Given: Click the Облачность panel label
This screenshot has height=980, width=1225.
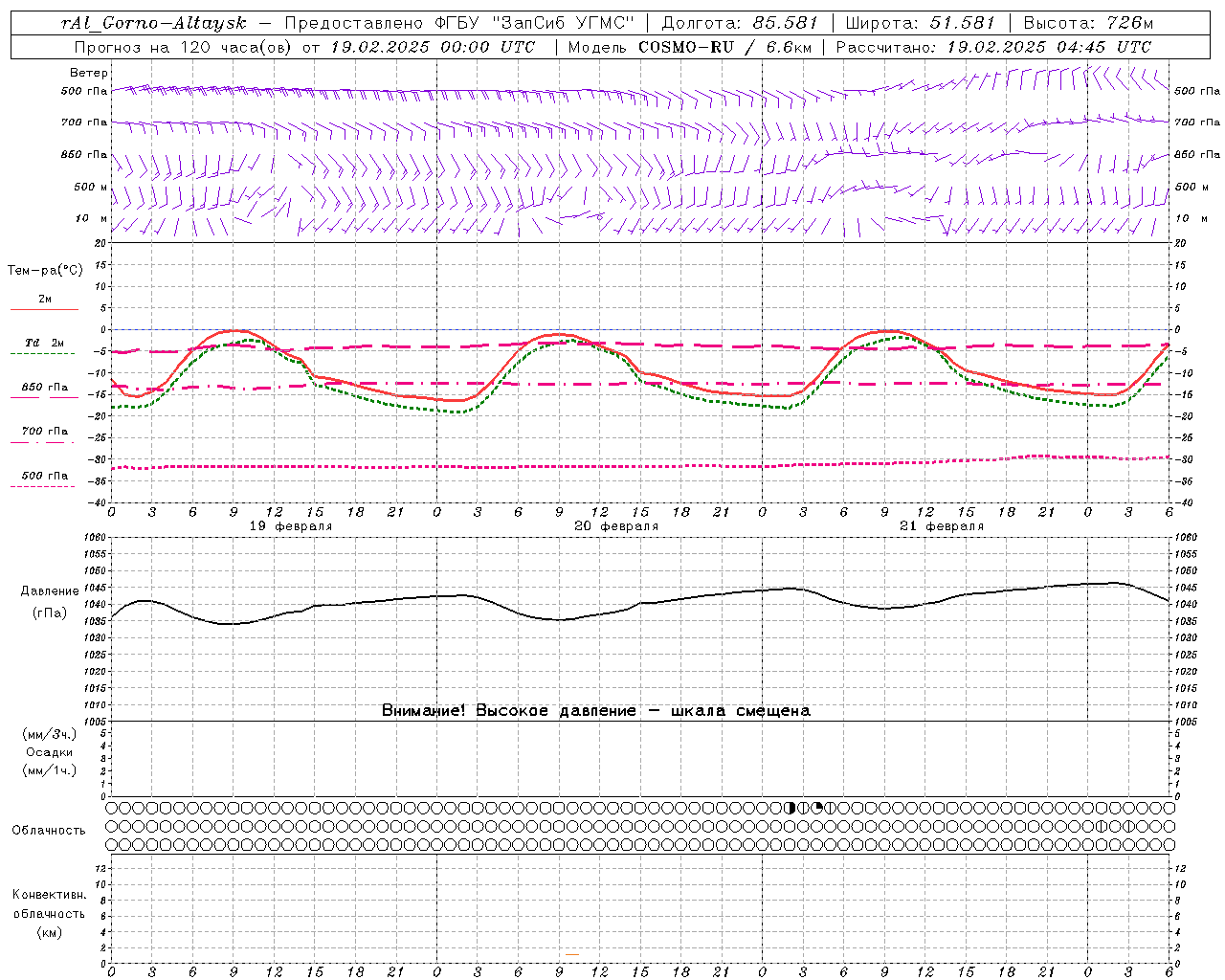Looking at the screenshot, I should point(49,831).
